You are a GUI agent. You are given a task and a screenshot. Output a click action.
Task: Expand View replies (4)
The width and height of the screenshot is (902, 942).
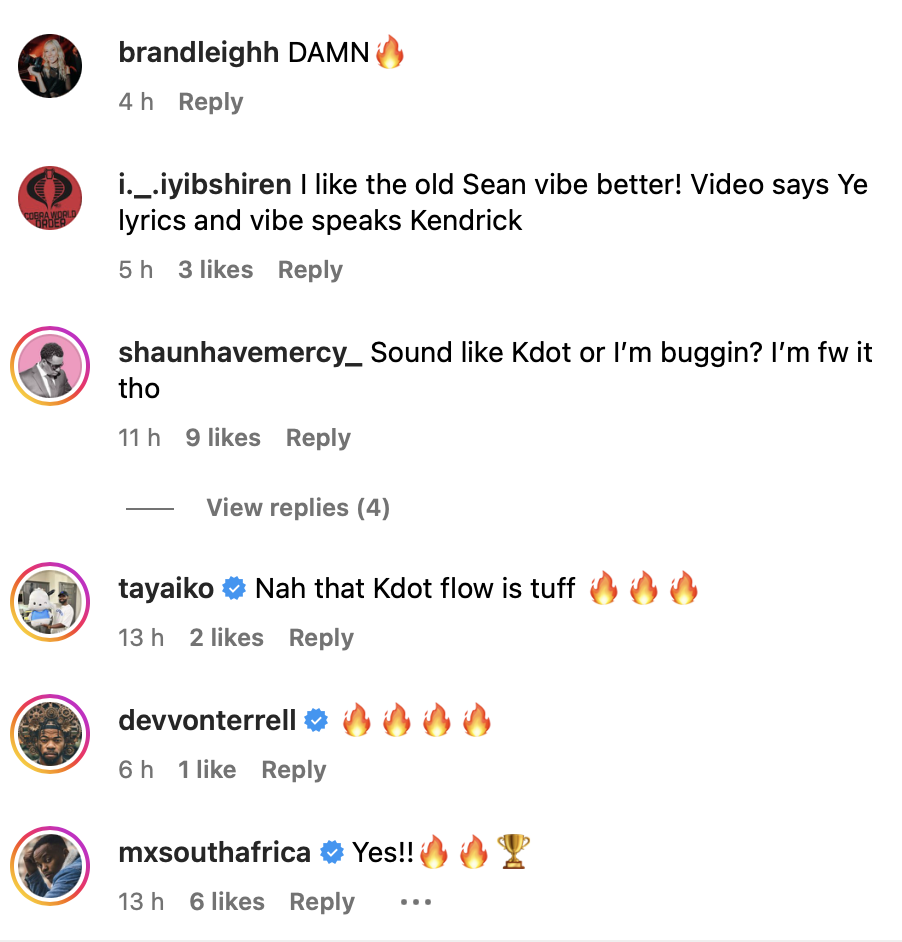pos(298,508)
